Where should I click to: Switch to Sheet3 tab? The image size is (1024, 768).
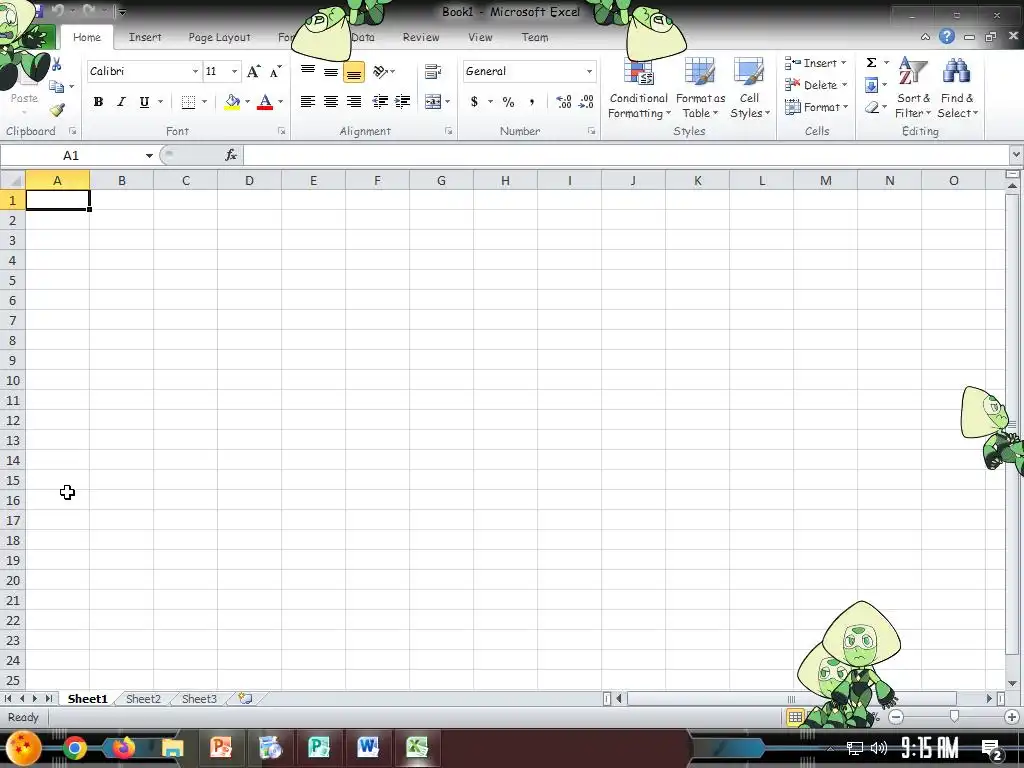tap(199, 699)
